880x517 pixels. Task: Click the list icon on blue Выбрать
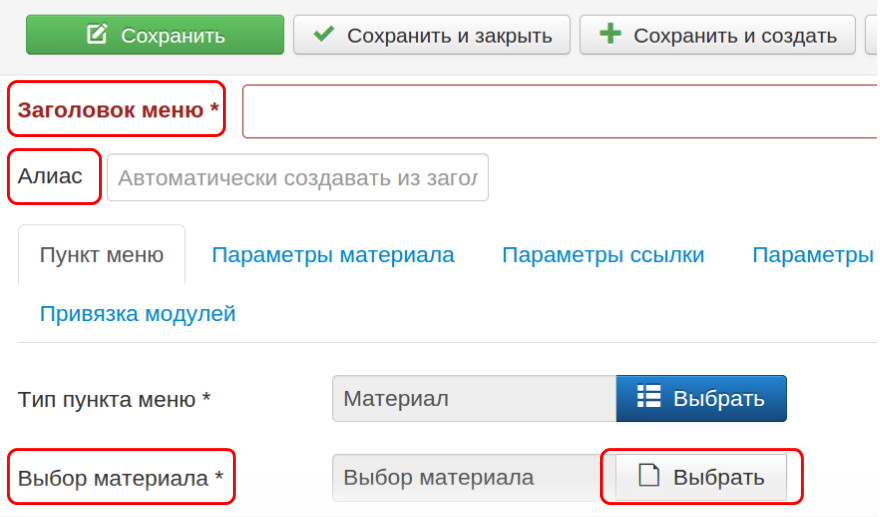click(649, 397)
